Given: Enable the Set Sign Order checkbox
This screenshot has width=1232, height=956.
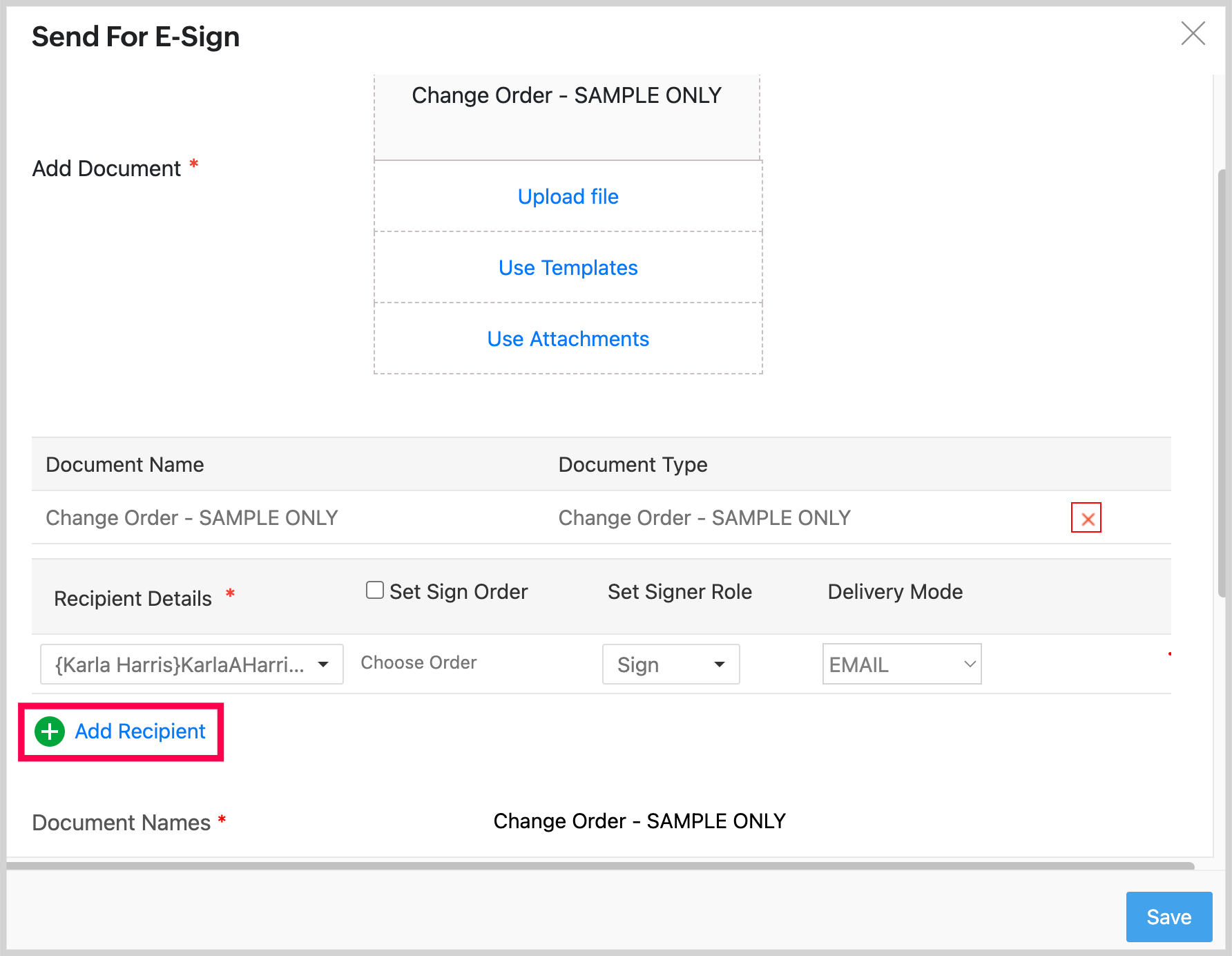Looking at the screenshot, I should (x=375, y=590).
